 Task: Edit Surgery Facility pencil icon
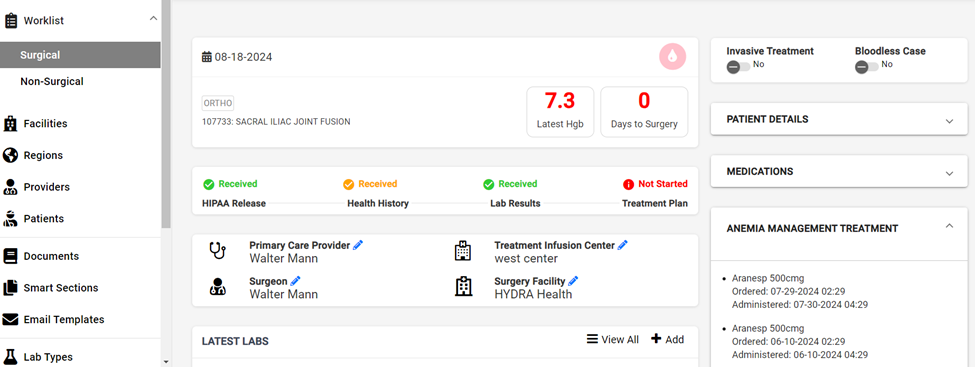[573, 281]
